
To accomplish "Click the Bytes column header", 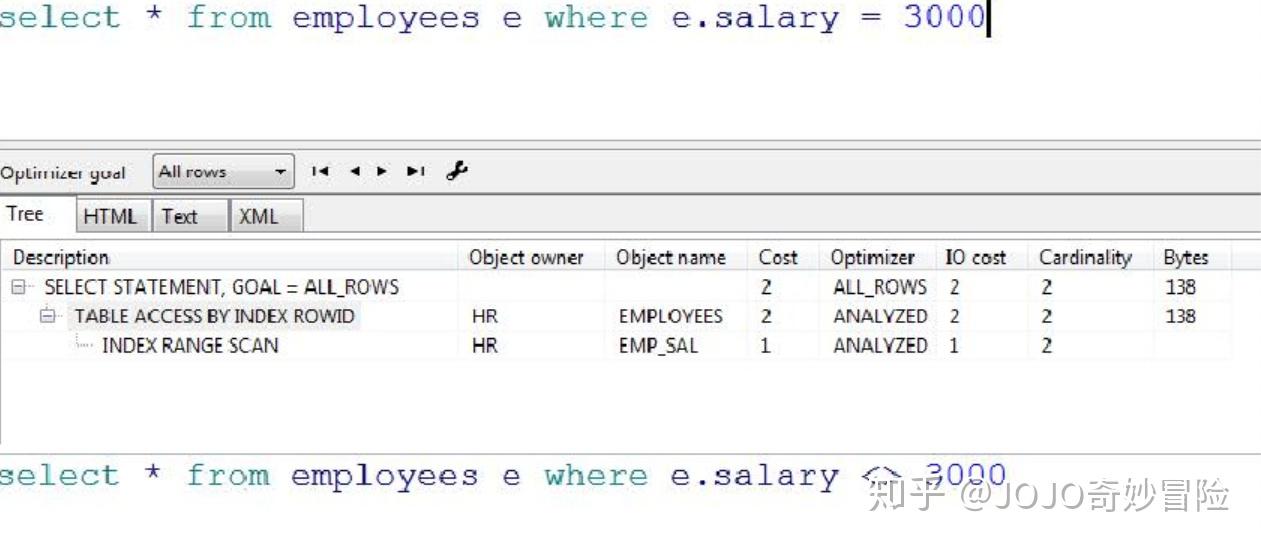I will (x=1191, y=257).
